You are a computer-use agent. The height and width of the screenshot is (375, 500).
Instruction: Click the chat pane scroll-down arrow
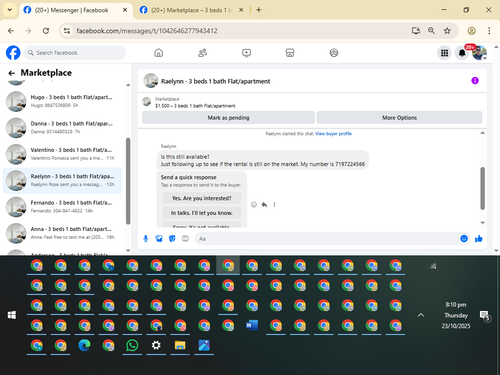482,223
